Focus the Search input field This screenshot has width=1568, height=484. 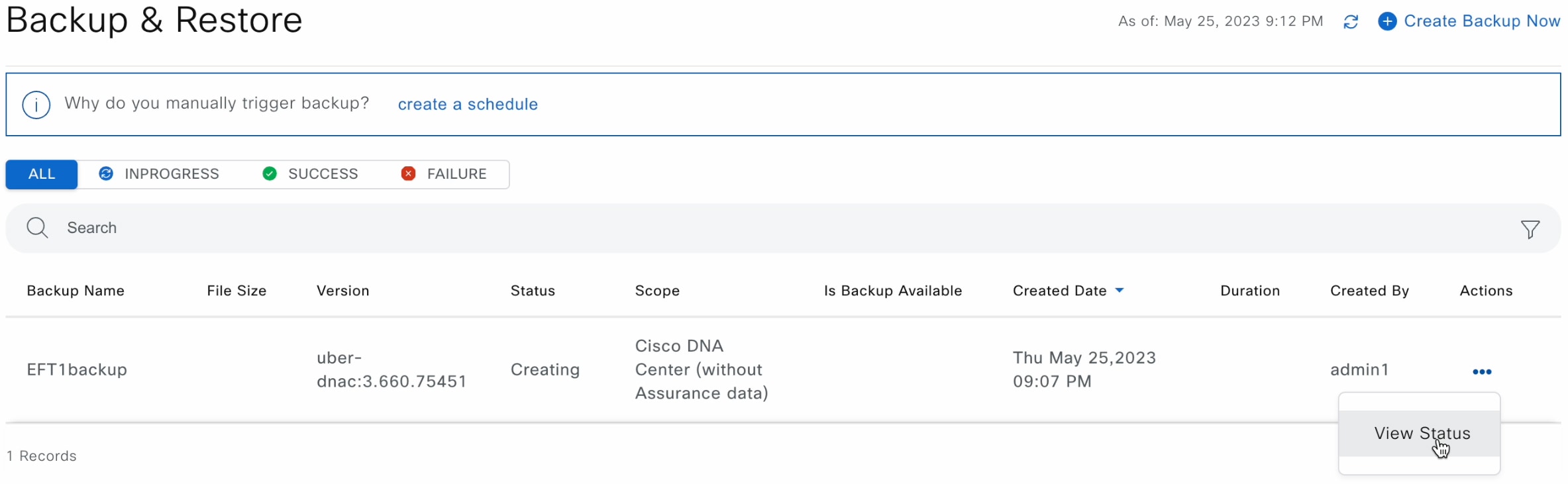coord(783,228)
